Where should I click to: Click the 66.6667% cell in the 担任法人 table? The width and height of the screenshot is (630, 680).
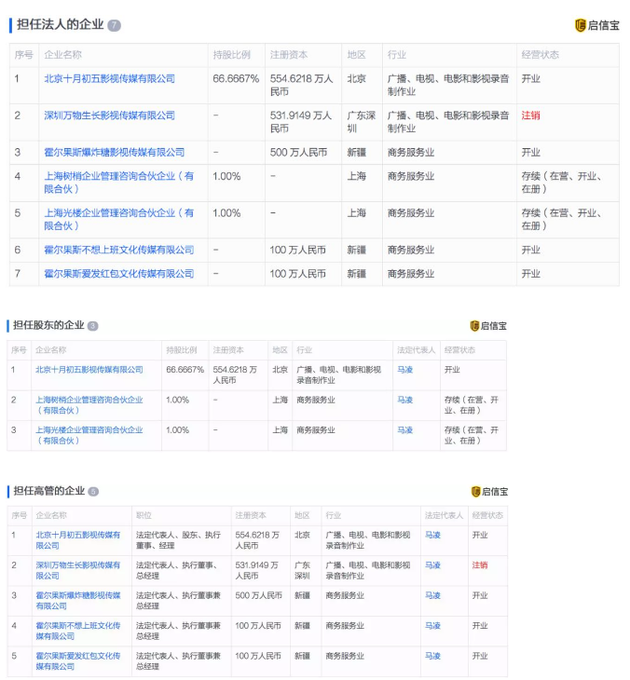tap(236, 78)
